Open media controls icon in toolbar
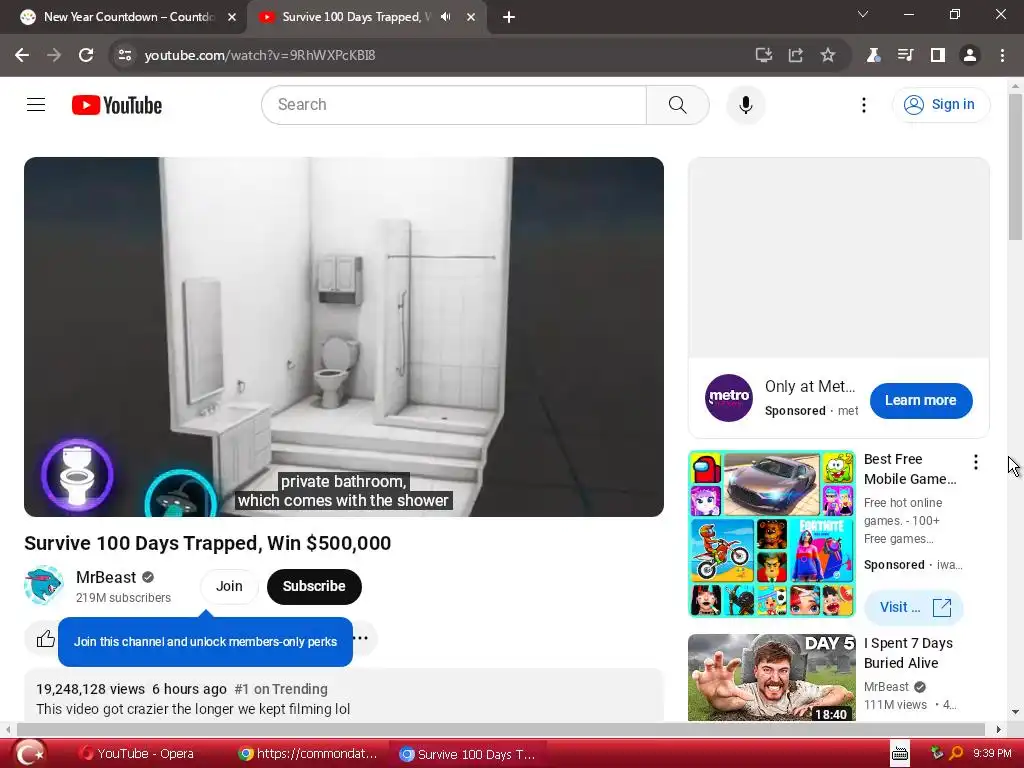 click(x=905, y=56)
